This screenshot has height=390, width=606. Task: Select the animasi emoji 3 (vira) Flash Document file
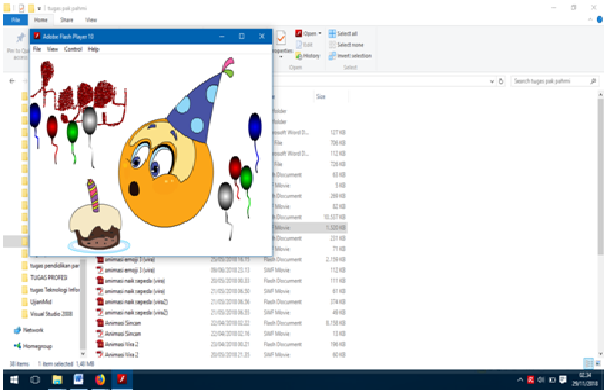pos(129,259)
